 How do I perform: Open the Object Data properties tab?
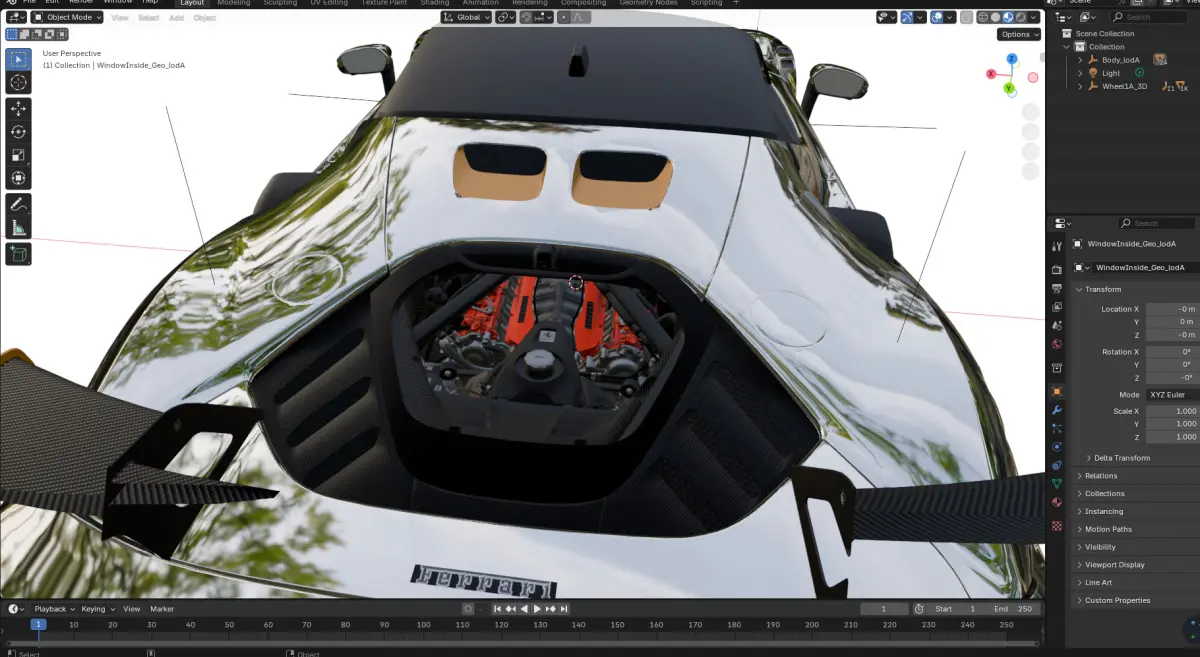[x=1057, y=484]
